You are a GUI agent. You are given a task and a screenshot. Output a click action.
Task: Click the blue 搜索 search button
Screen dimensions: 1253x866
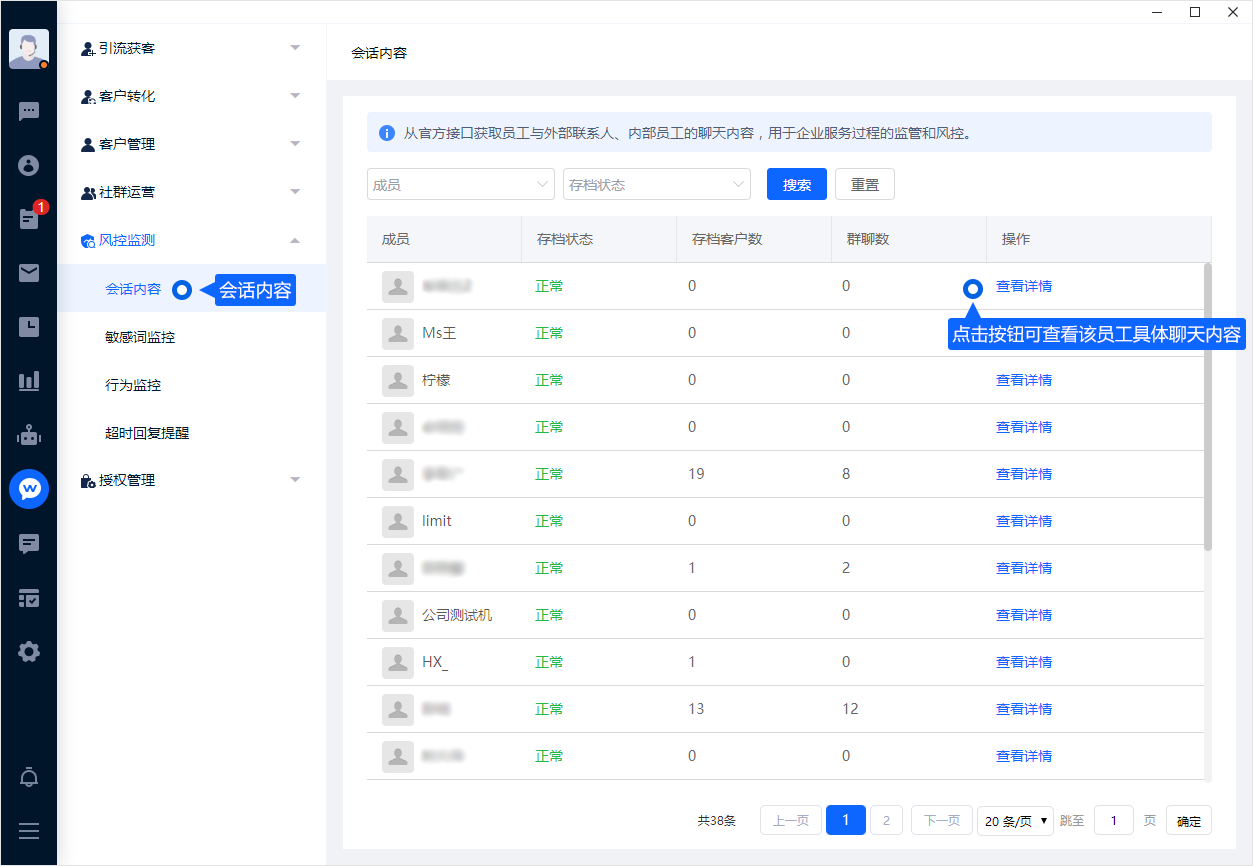coord(796,185)
